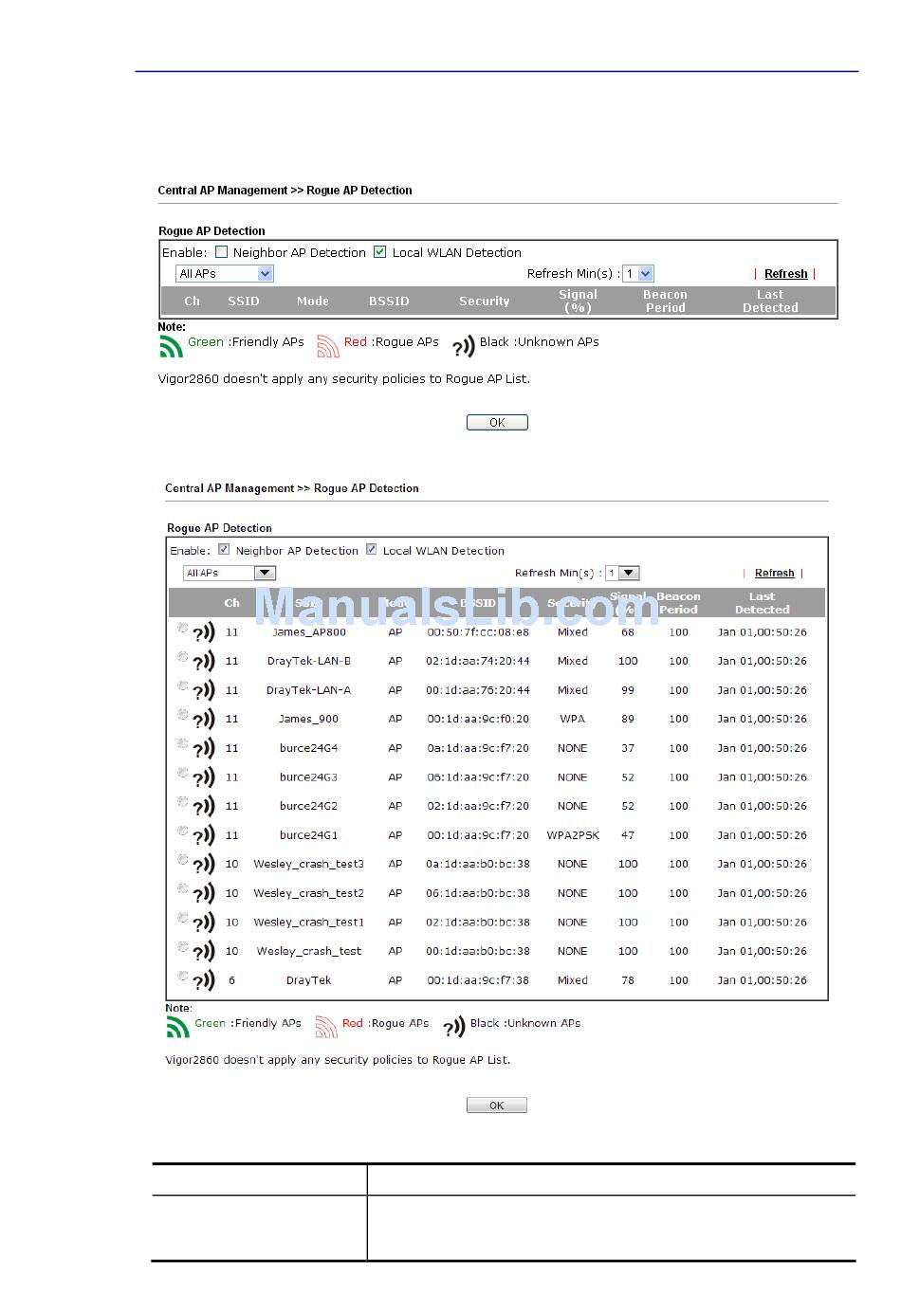The image size is (901, 1316).
Task: Click the unknown AP icon for DrayTek-LAN-B
Action: 204,662
